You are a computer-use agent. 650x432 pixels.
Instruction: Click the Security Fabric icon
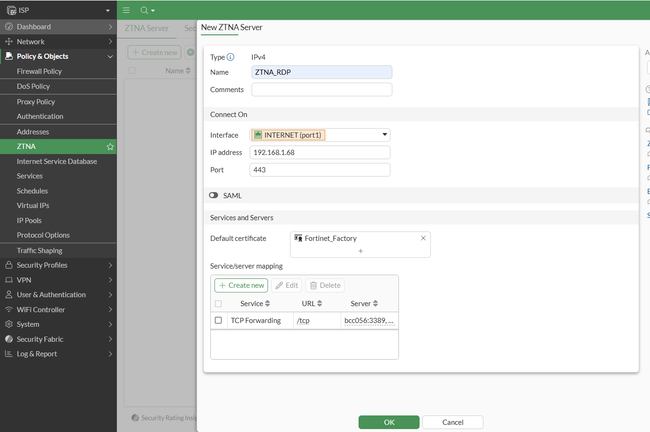(x=9, y=339)
